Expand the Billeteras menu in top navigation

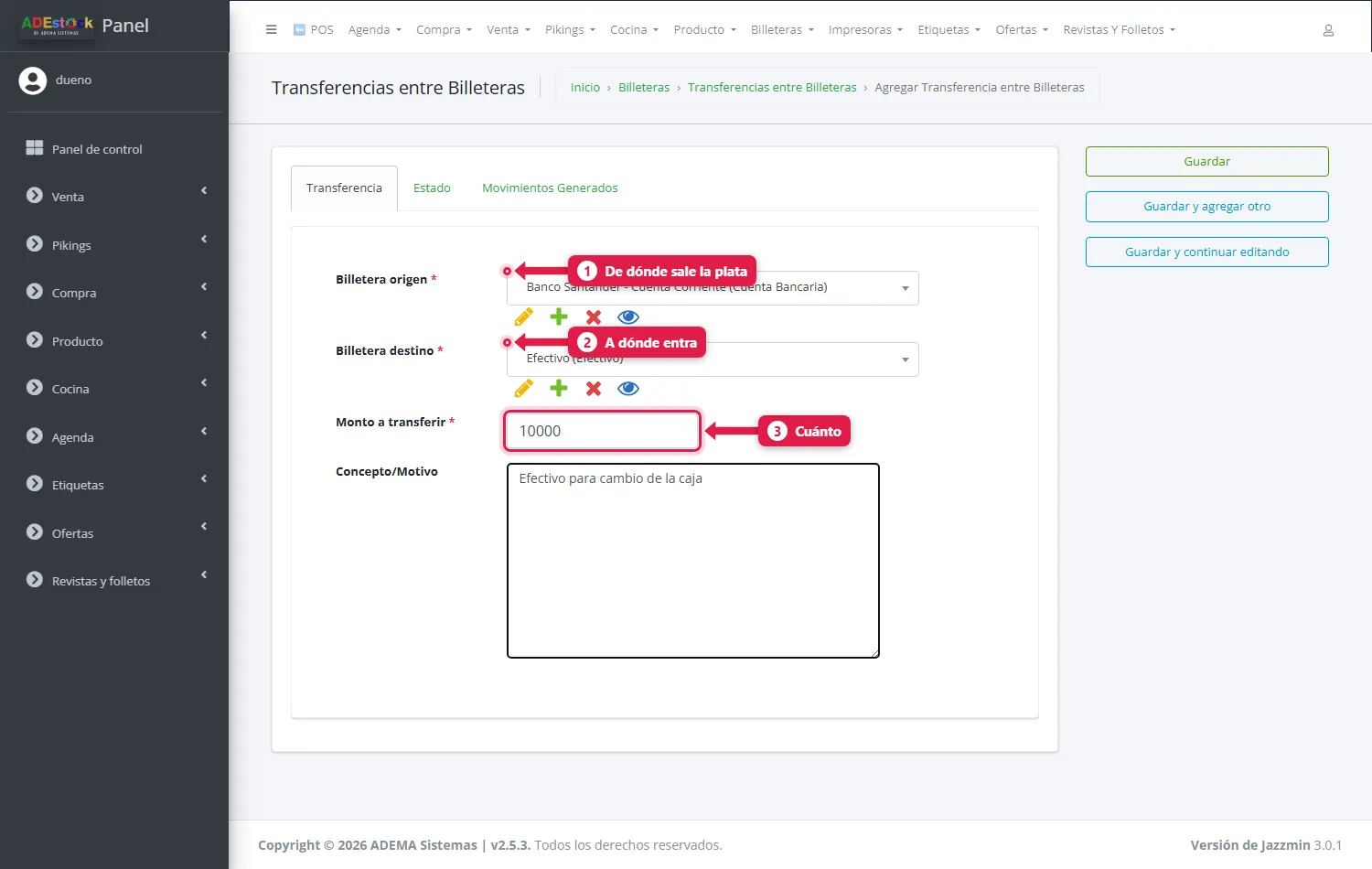point(782,30)
